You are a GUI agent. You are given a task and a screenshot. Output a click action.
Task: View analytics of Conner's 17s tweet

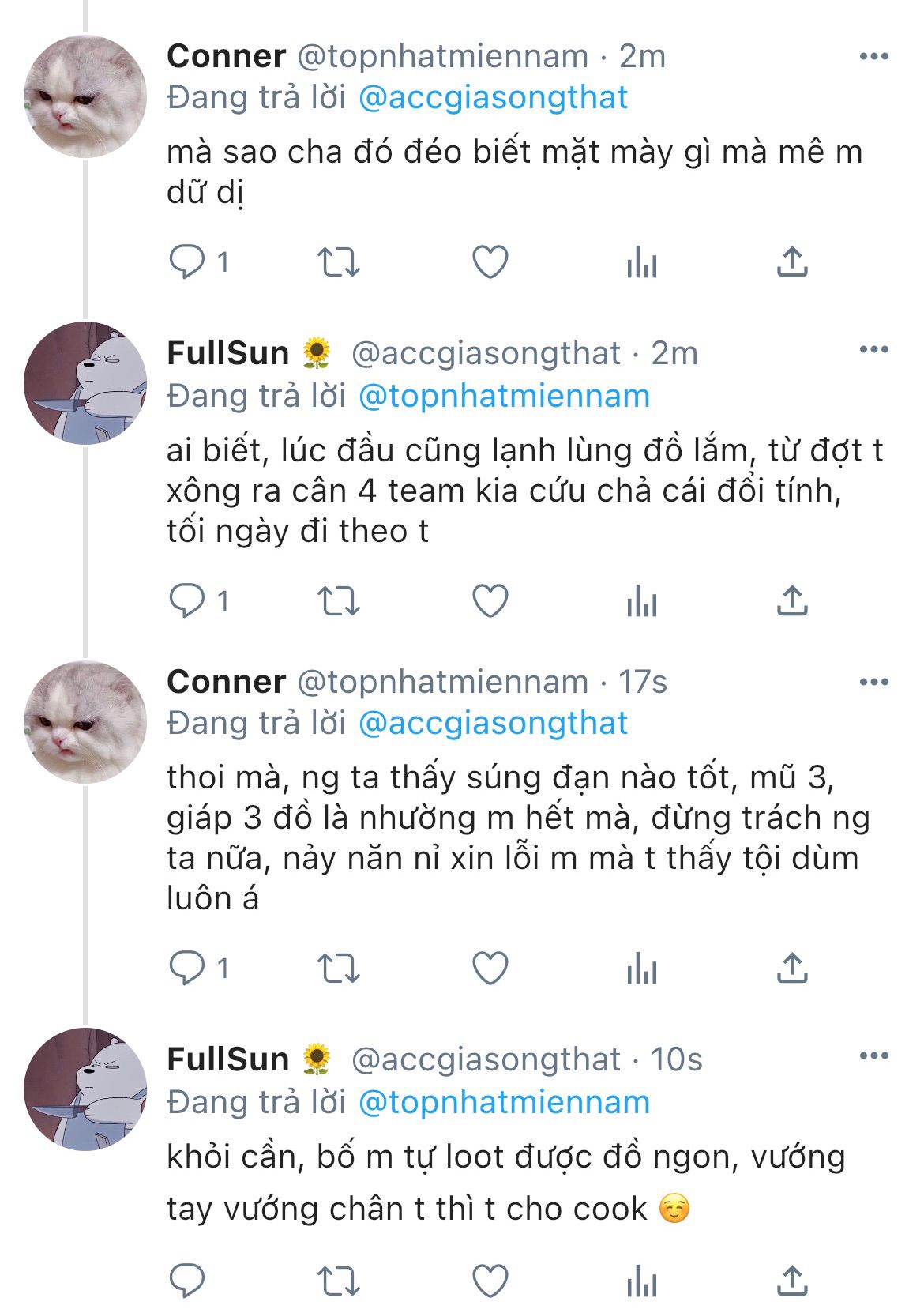pyautogui.click(x=641, y=969)
